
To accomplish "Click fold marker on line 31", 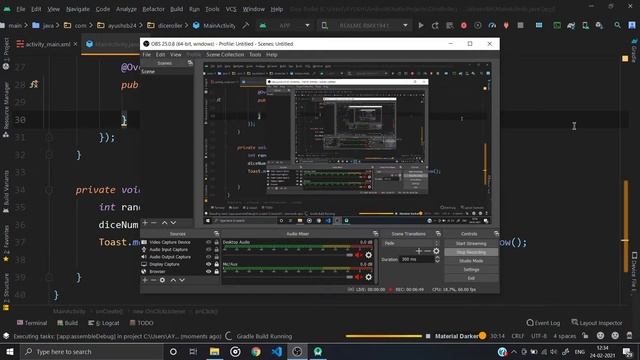I will (49, 138).
